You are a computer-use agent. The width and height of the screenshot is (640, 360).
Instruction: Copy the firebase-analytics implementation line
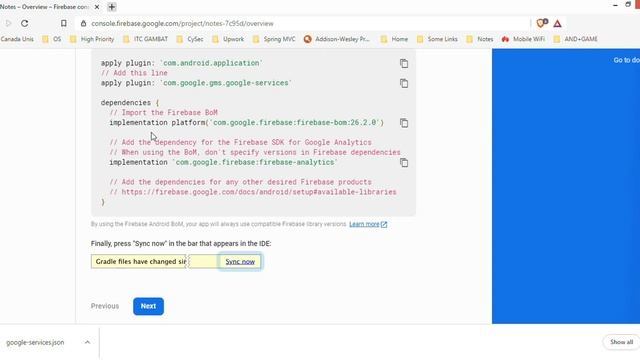(404, 162)
